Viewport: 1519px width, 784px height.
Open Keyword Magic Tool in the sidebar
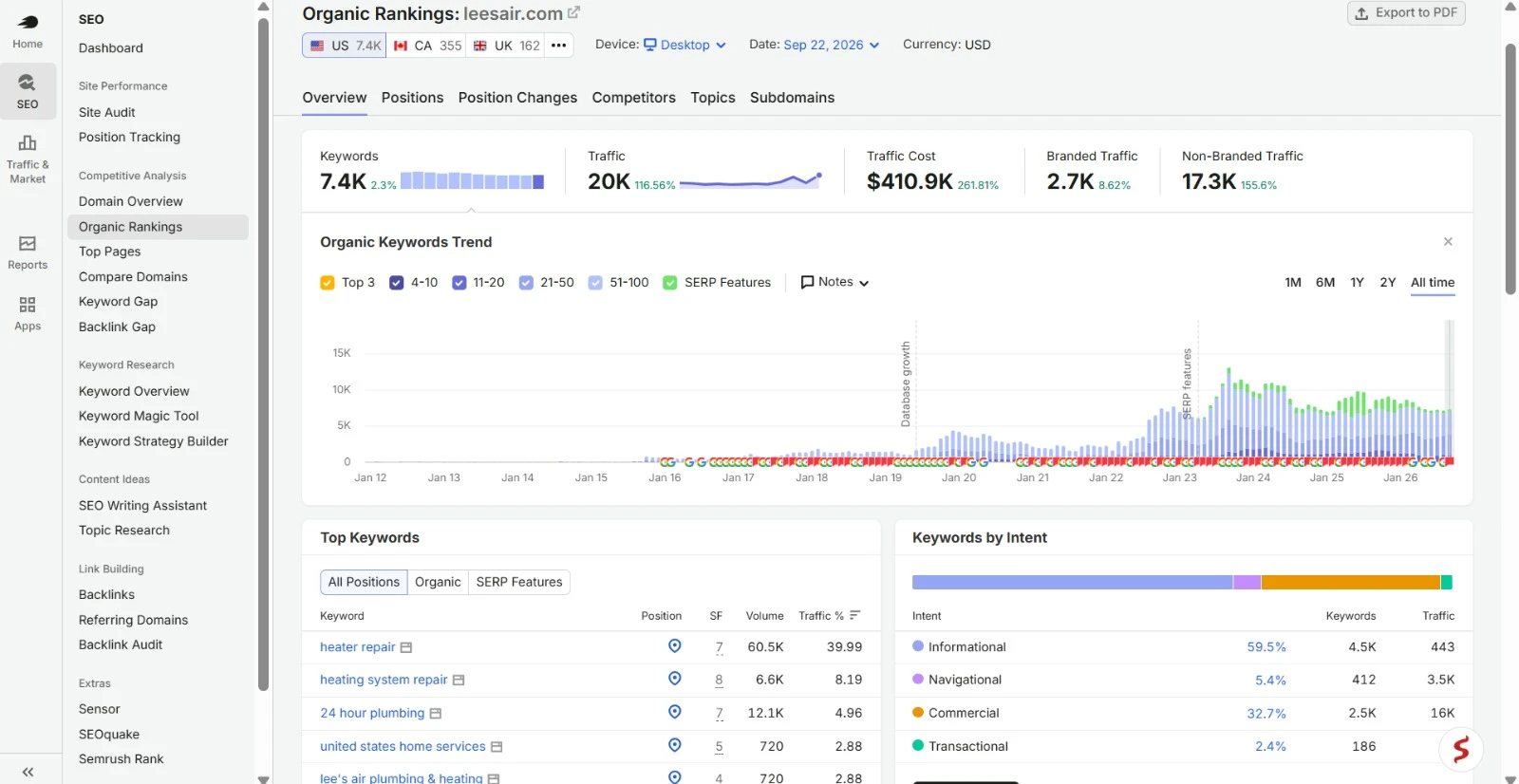[x=139, y=416]
